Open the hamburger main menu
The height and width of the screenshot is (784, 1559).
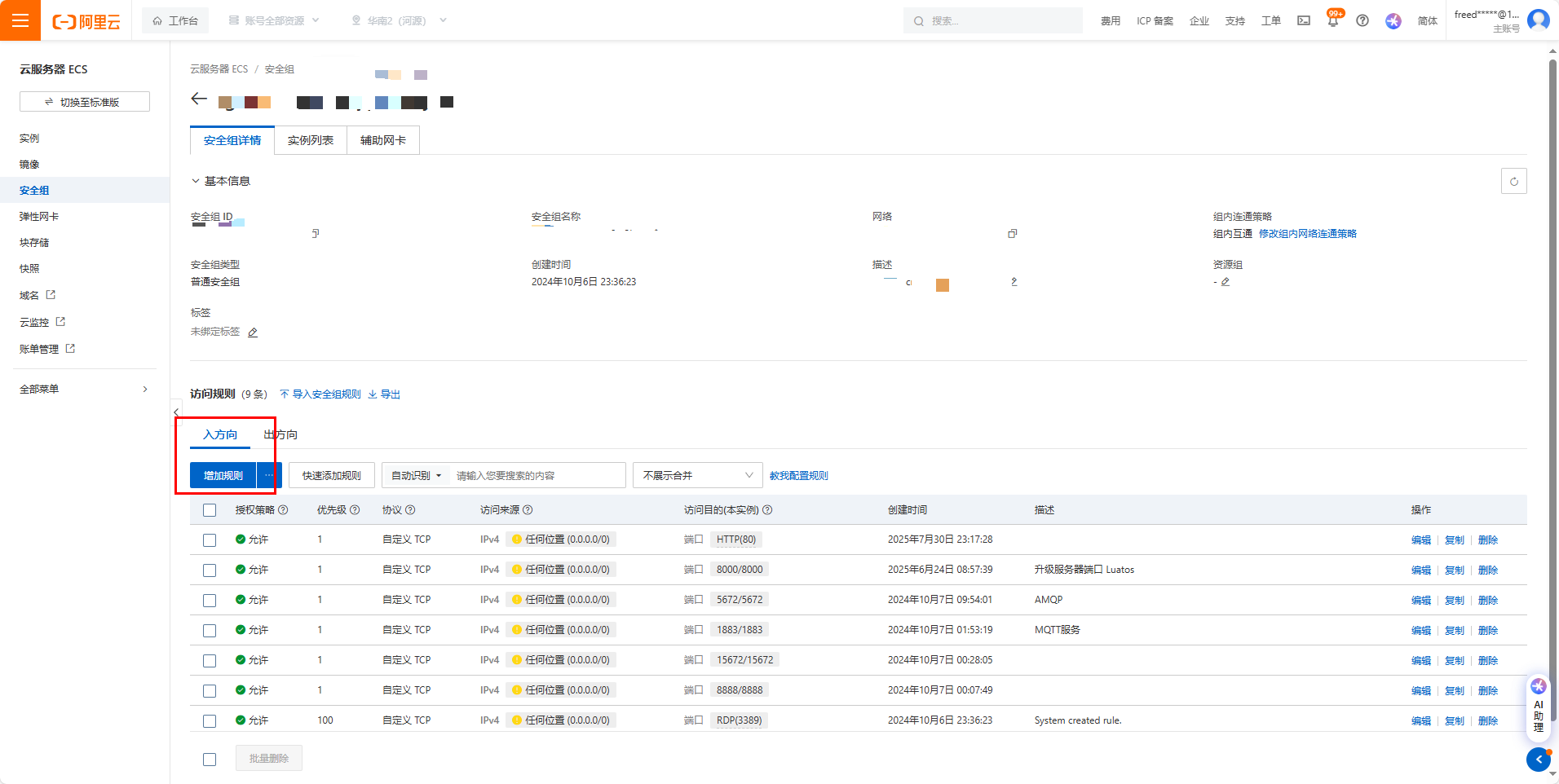pos(20,20)
